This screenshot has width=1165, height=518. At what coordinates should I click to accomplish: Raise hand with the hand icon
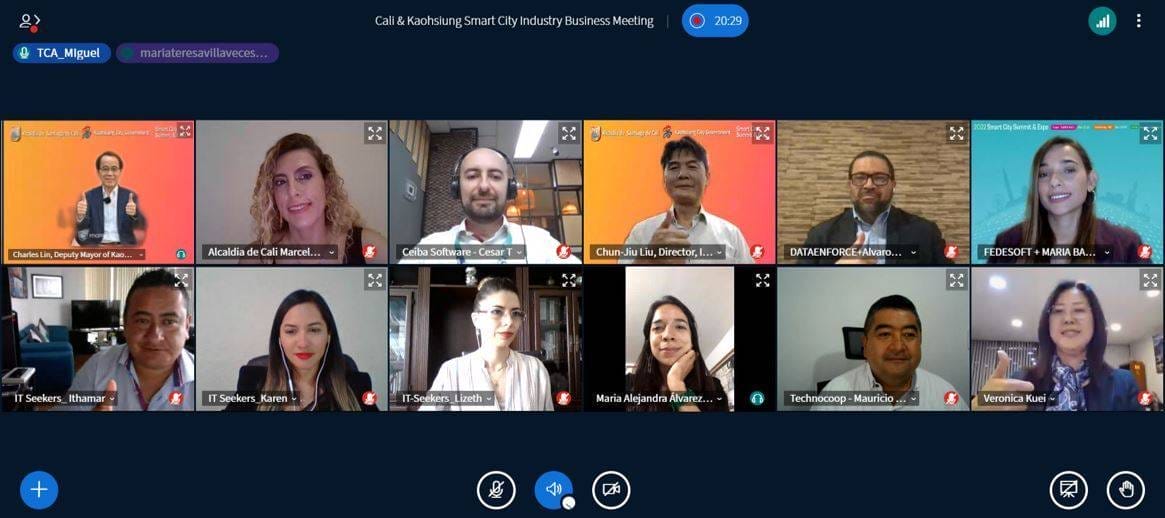pyautogui.click(x=1126, y=491)
